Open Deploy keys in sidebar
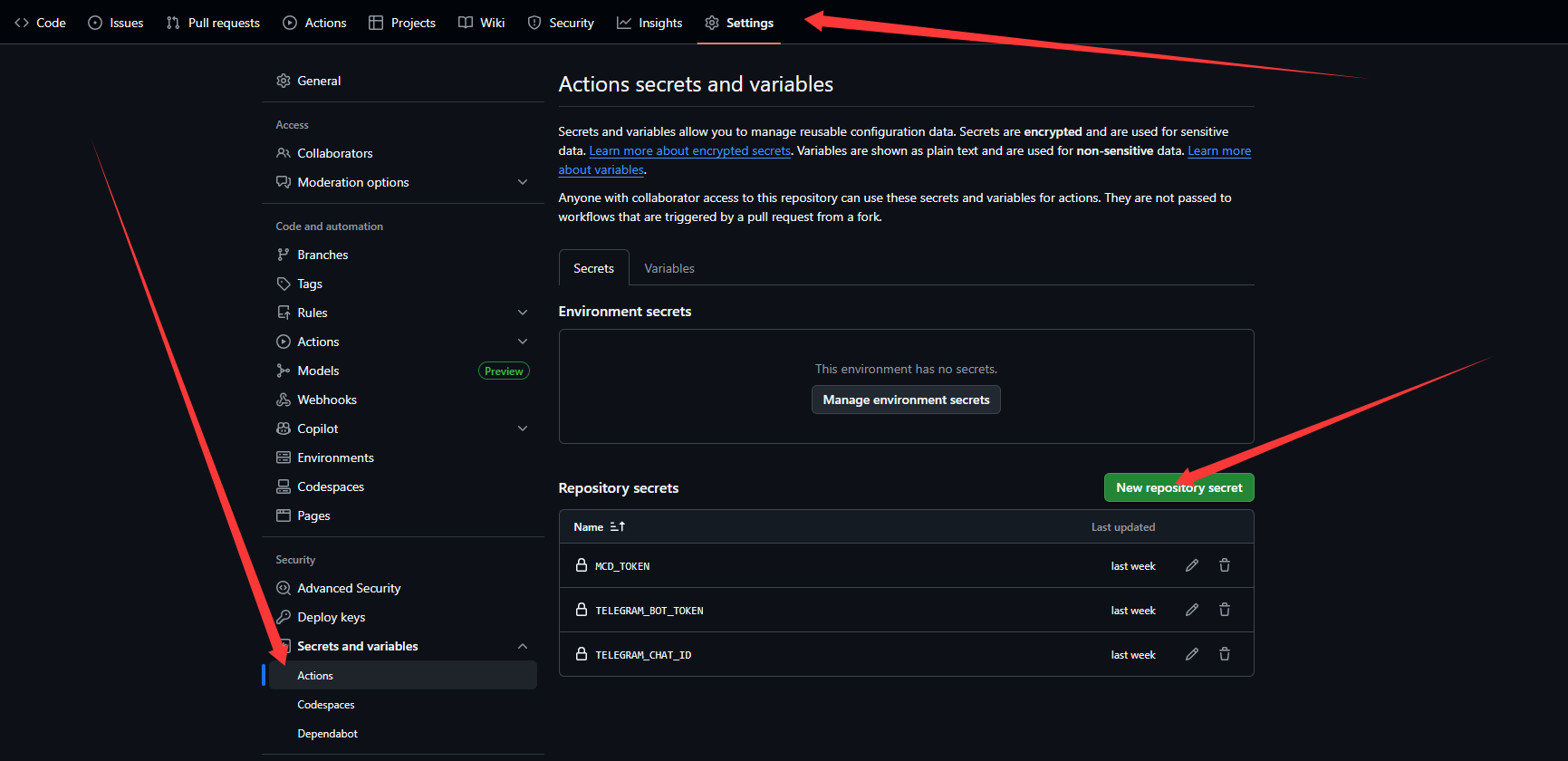 pyautogui.click(x=331, y=617)
